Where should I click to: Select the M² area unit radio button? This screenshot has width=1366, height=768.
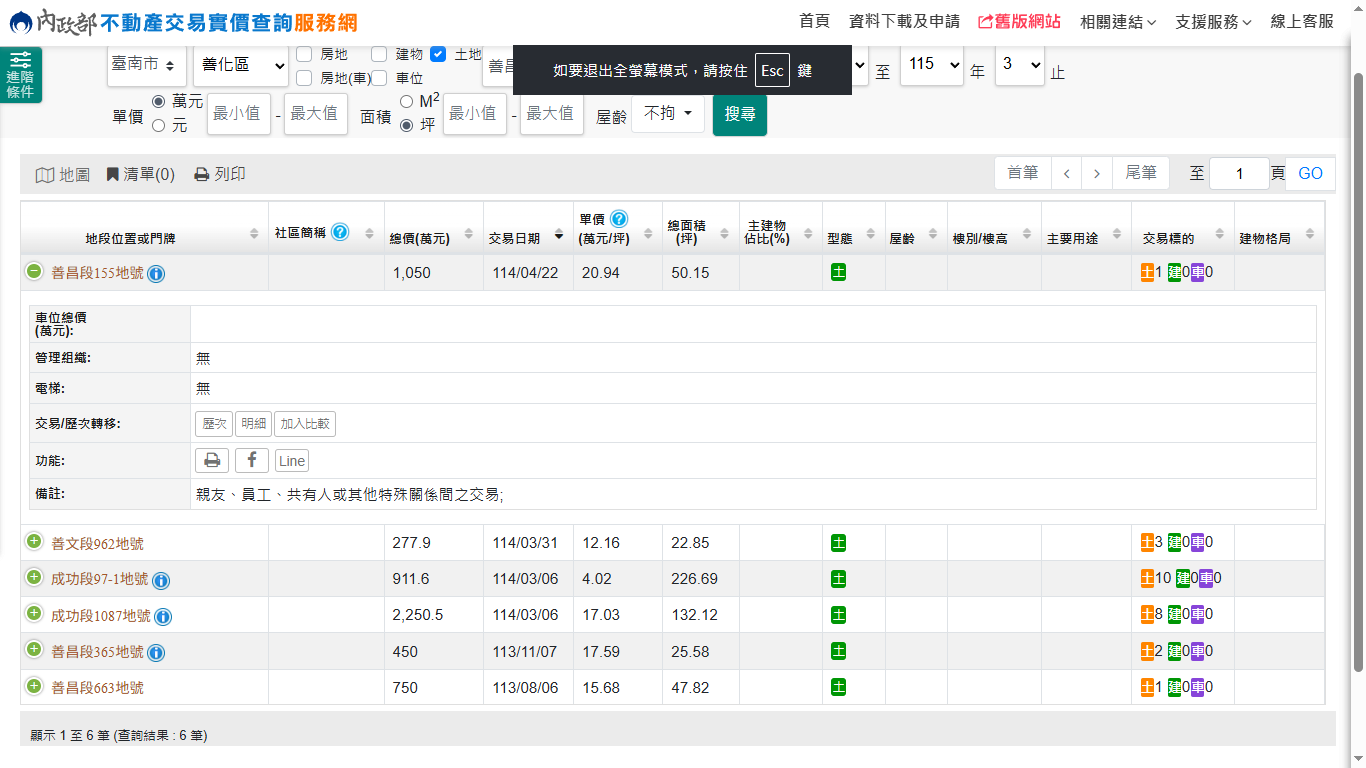407,102
